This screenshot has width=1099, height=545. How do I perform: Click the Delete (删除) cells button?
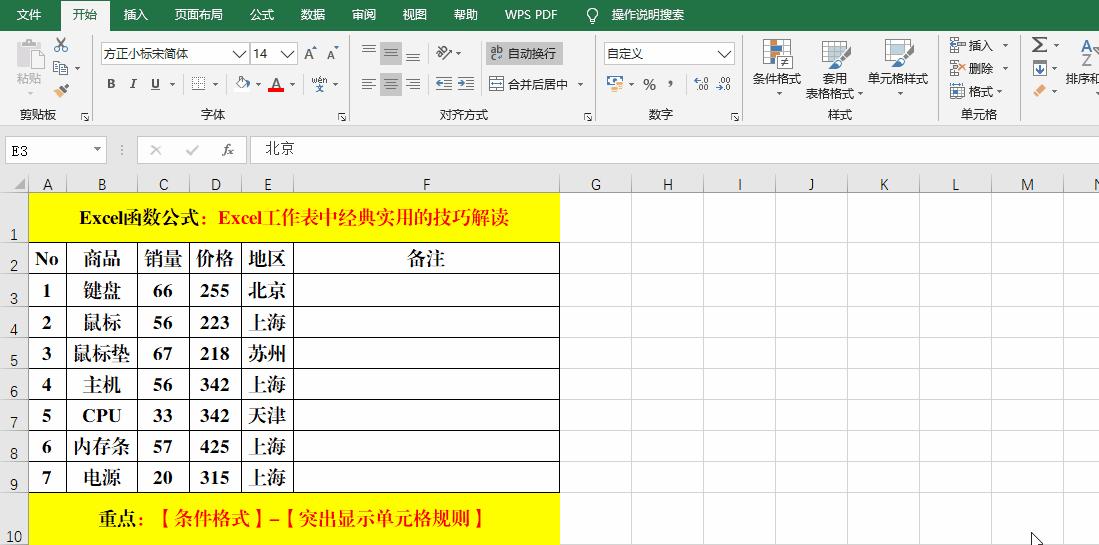pos(972,69)
